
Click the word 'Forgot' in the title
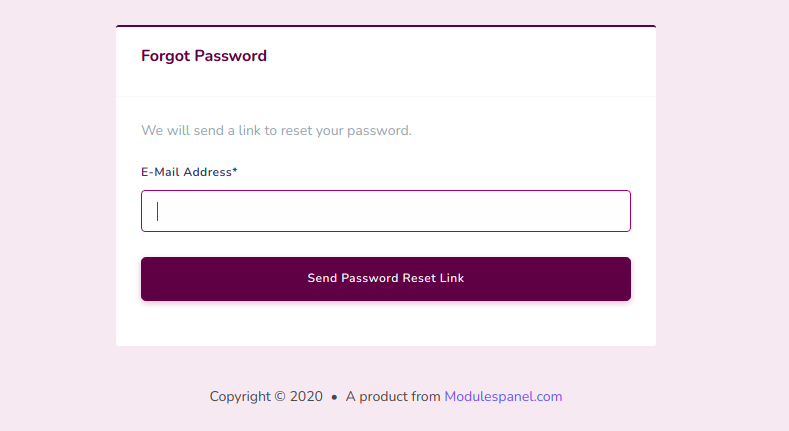click(x=165, y=56)
